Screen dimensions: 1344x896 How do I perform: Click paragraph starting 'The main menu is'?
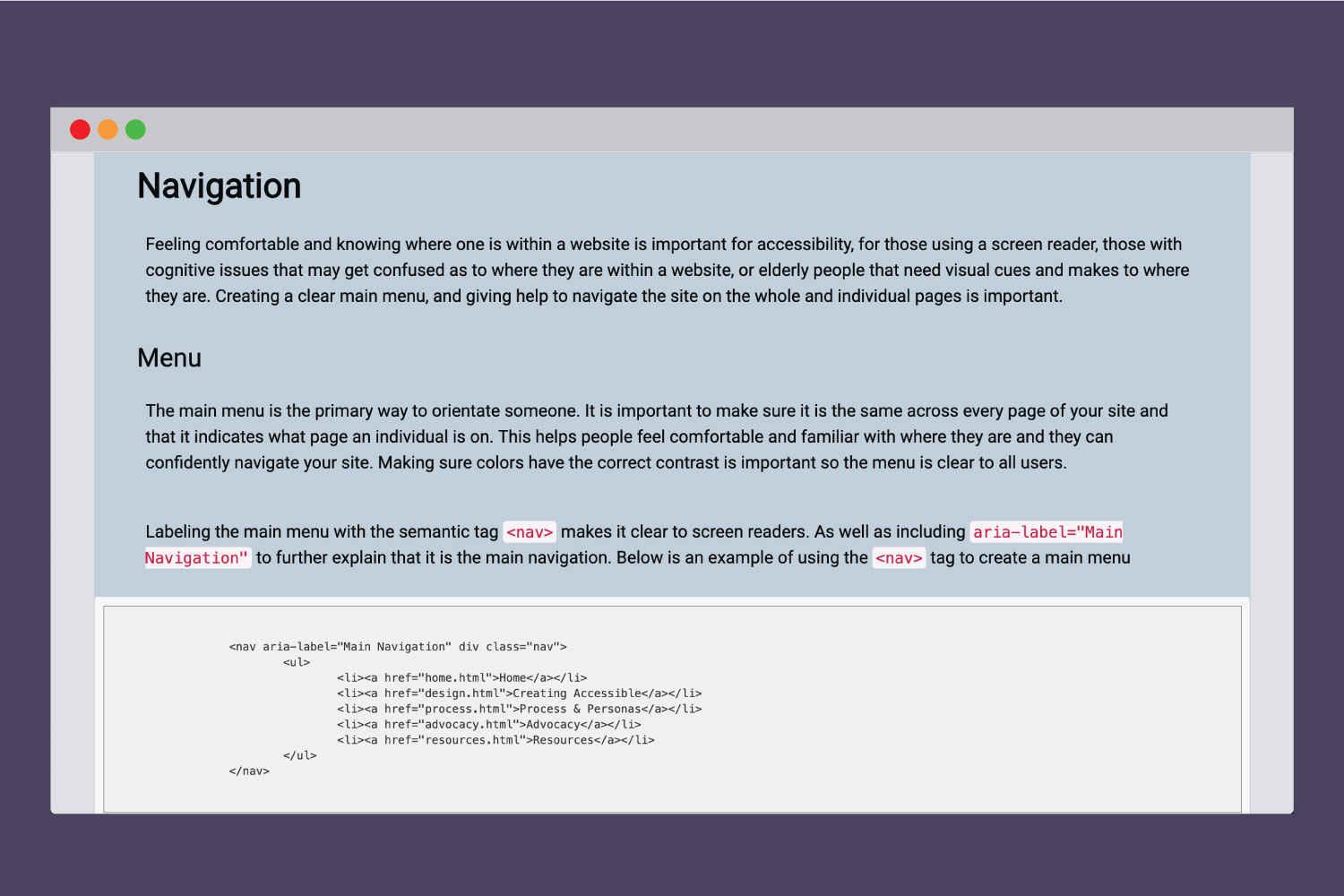click(x=657, y=437)
